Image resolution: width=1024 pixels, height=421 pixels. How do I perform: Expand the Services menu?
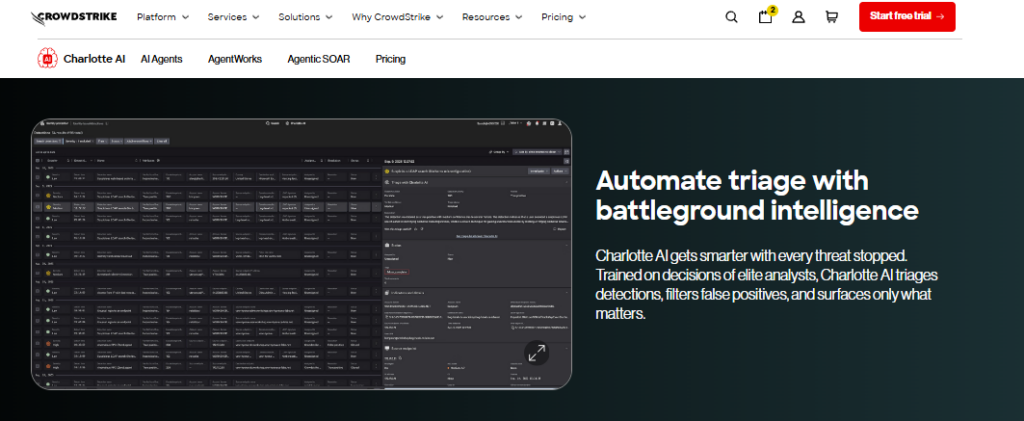233,17
